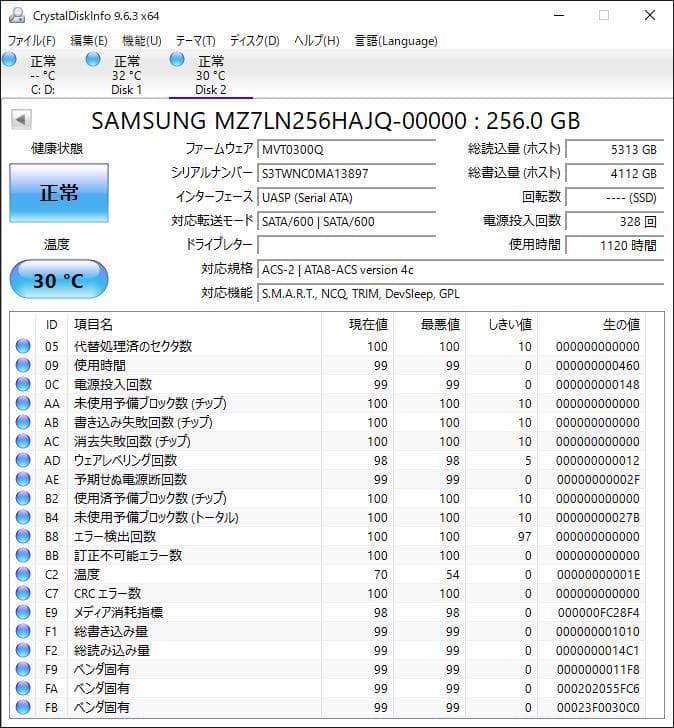Click status orb for attribute F9 row

tap(23, 670)
